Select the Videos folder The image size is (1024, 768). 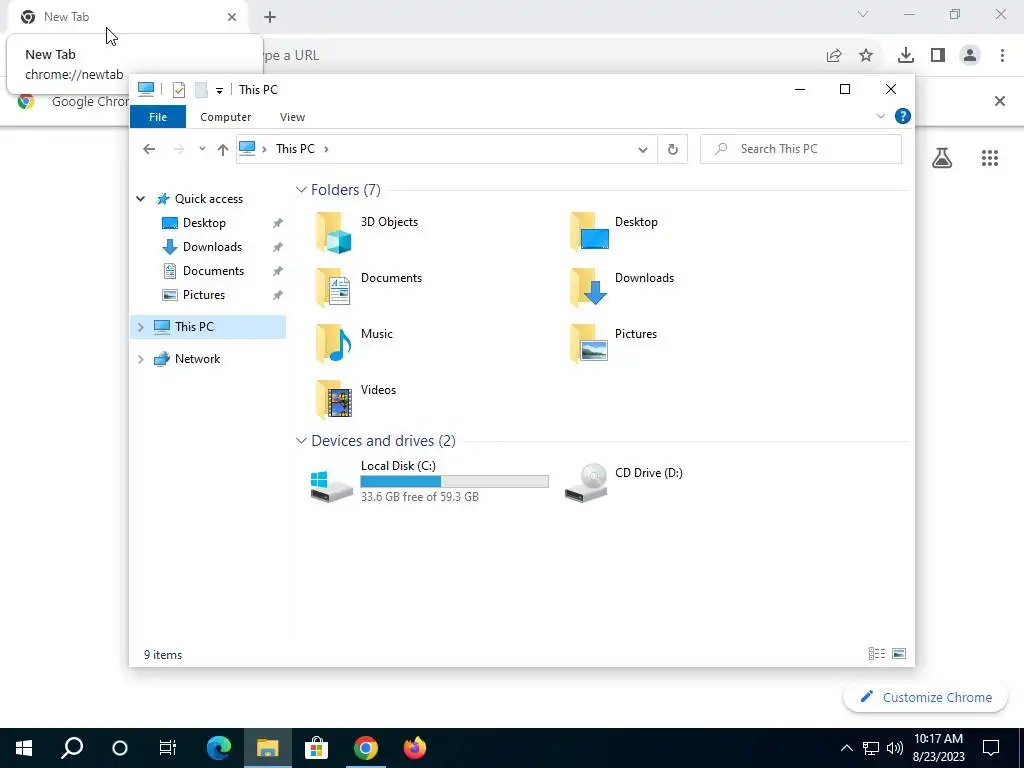pos(356,400)
